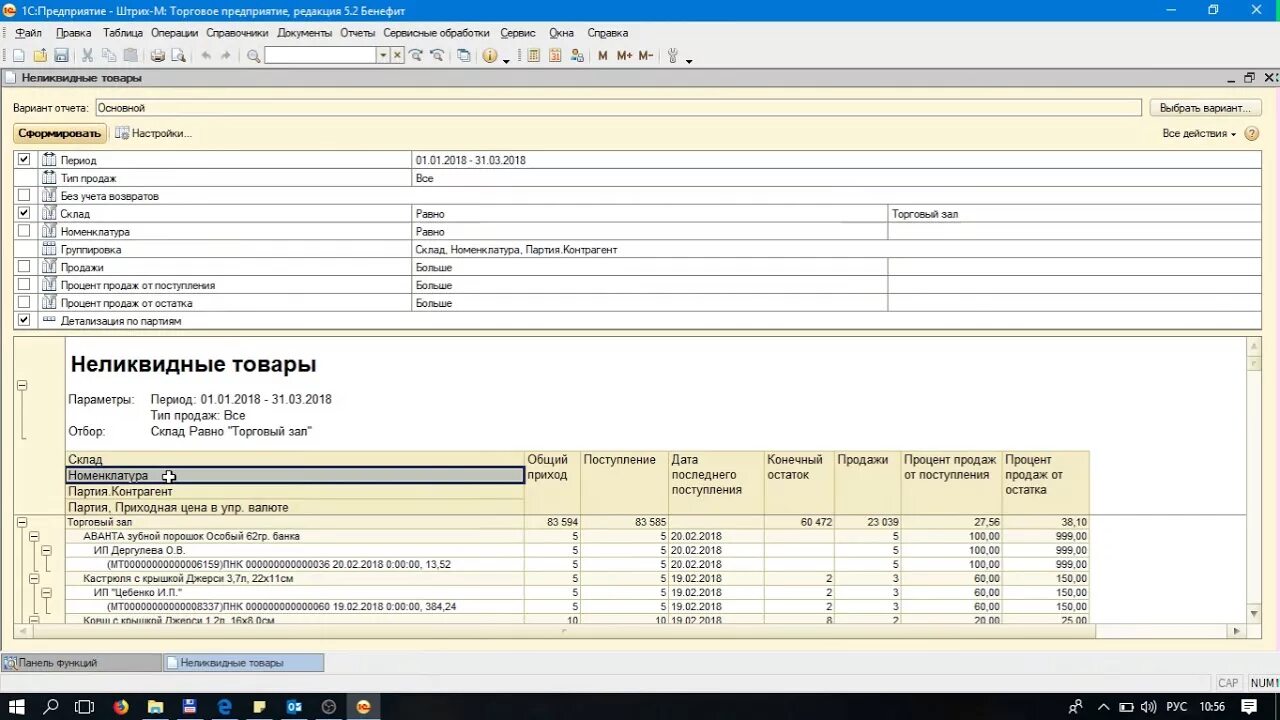Click the report vertical scrollbar down arrow

pyautogui.click(x=1254, y=613)
